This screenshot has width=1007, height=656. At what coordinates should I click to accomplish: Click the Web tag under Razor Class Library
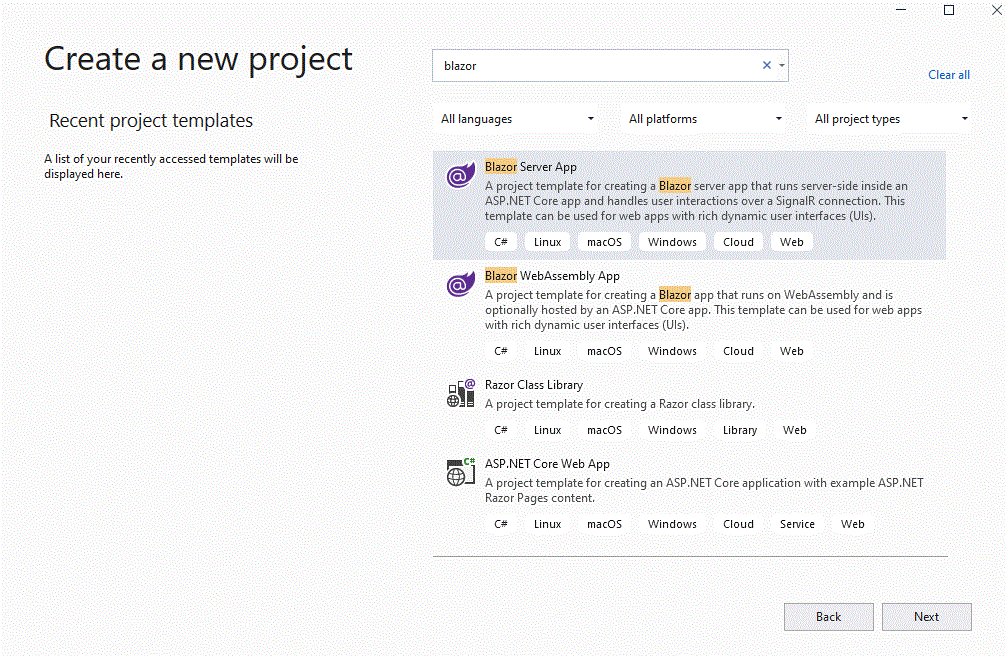coord(794,430)
